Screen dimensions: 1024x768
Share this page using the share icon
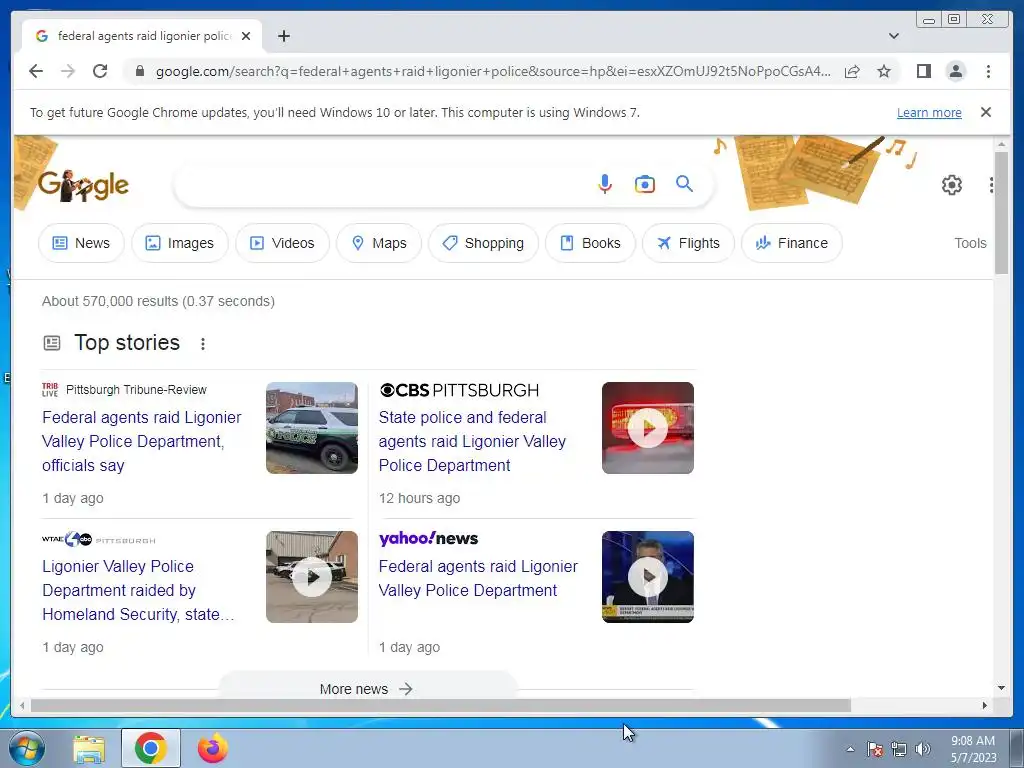[852, 71]
